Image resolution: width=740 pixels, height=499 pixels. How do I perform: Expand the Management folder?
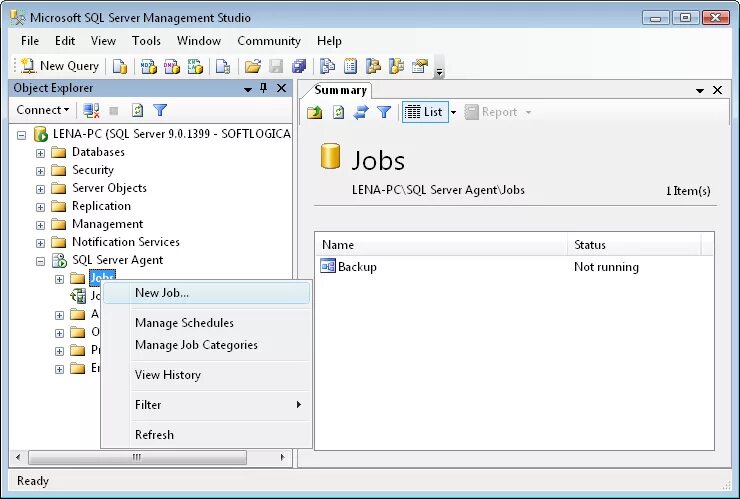41,225
